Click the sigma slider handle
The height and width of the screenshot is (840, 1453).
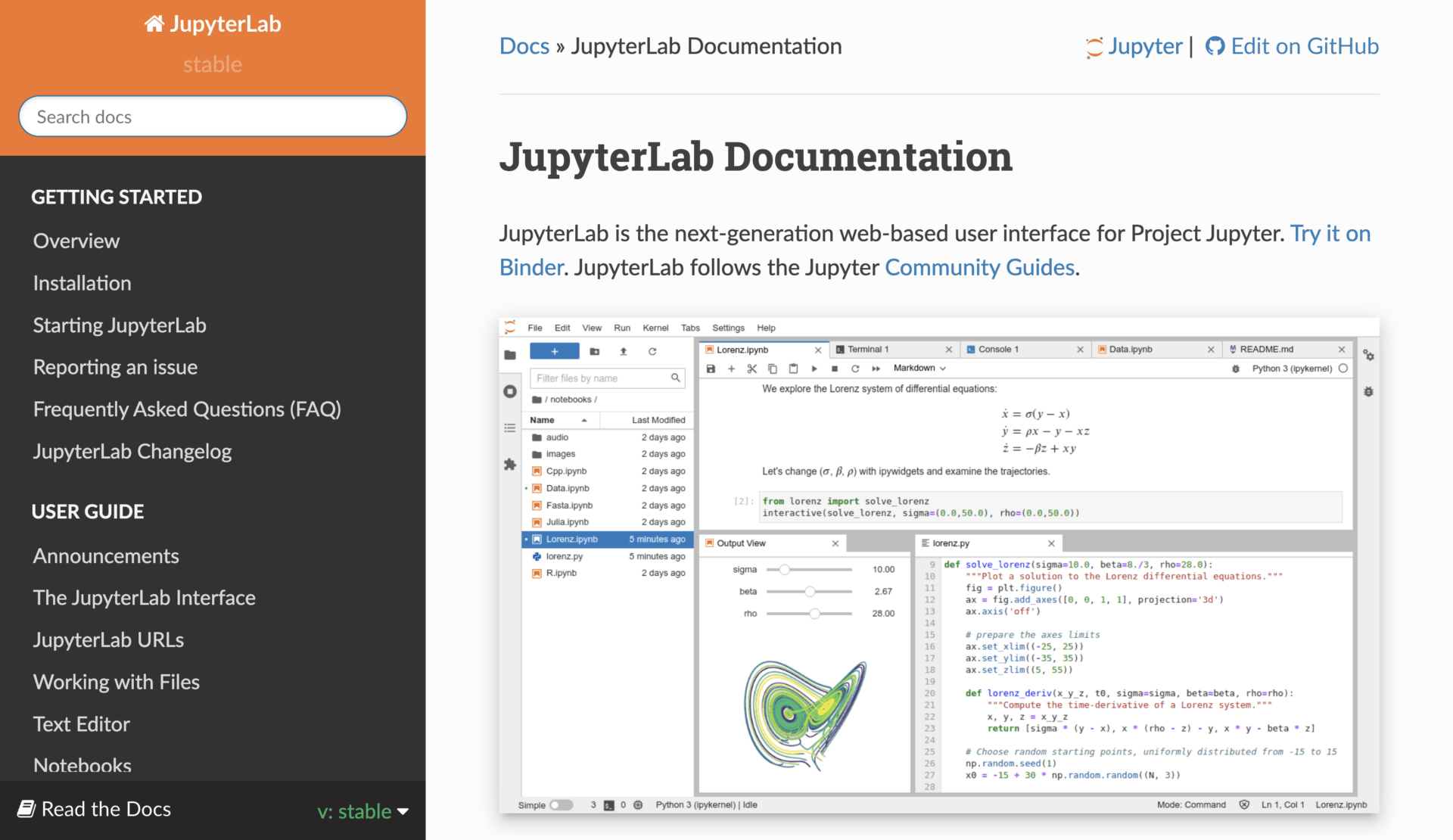(785, 569)
